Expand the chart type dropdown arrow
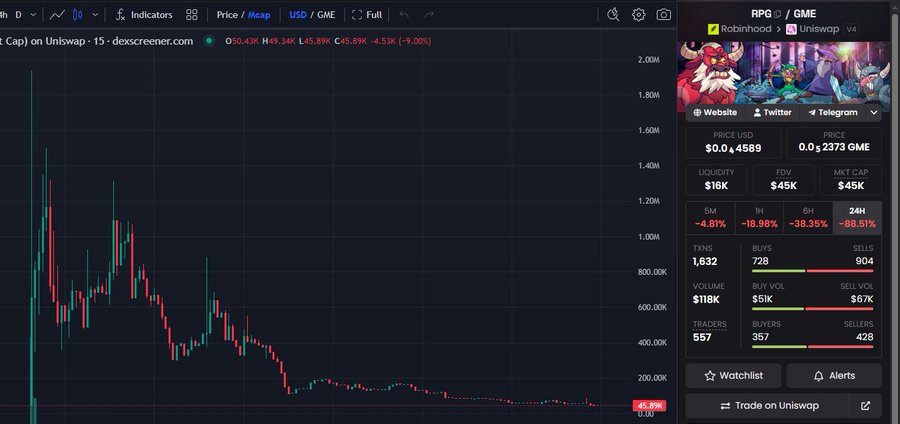 tap(95, 15)
